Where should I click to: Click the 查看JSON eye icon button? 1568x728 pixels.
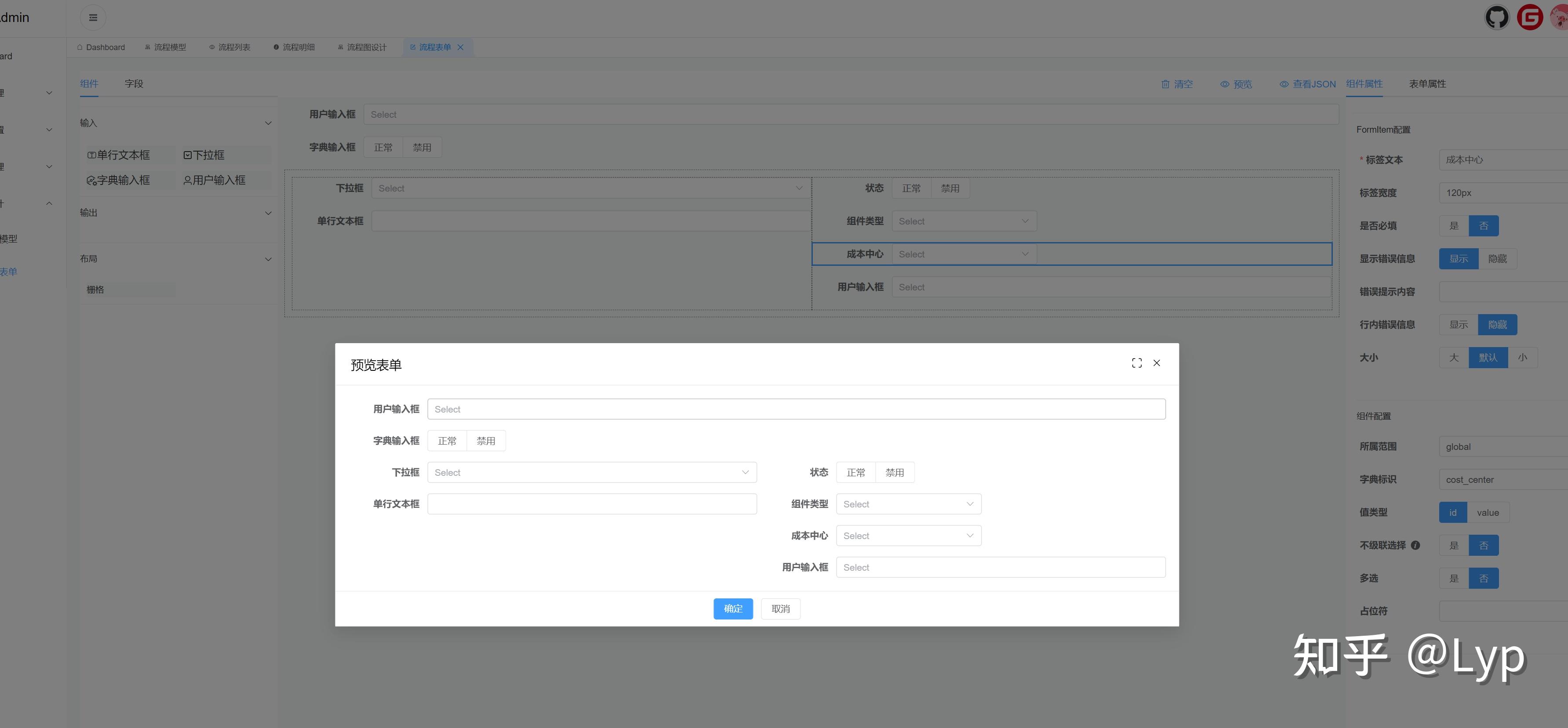click(x=1307, y=84)
